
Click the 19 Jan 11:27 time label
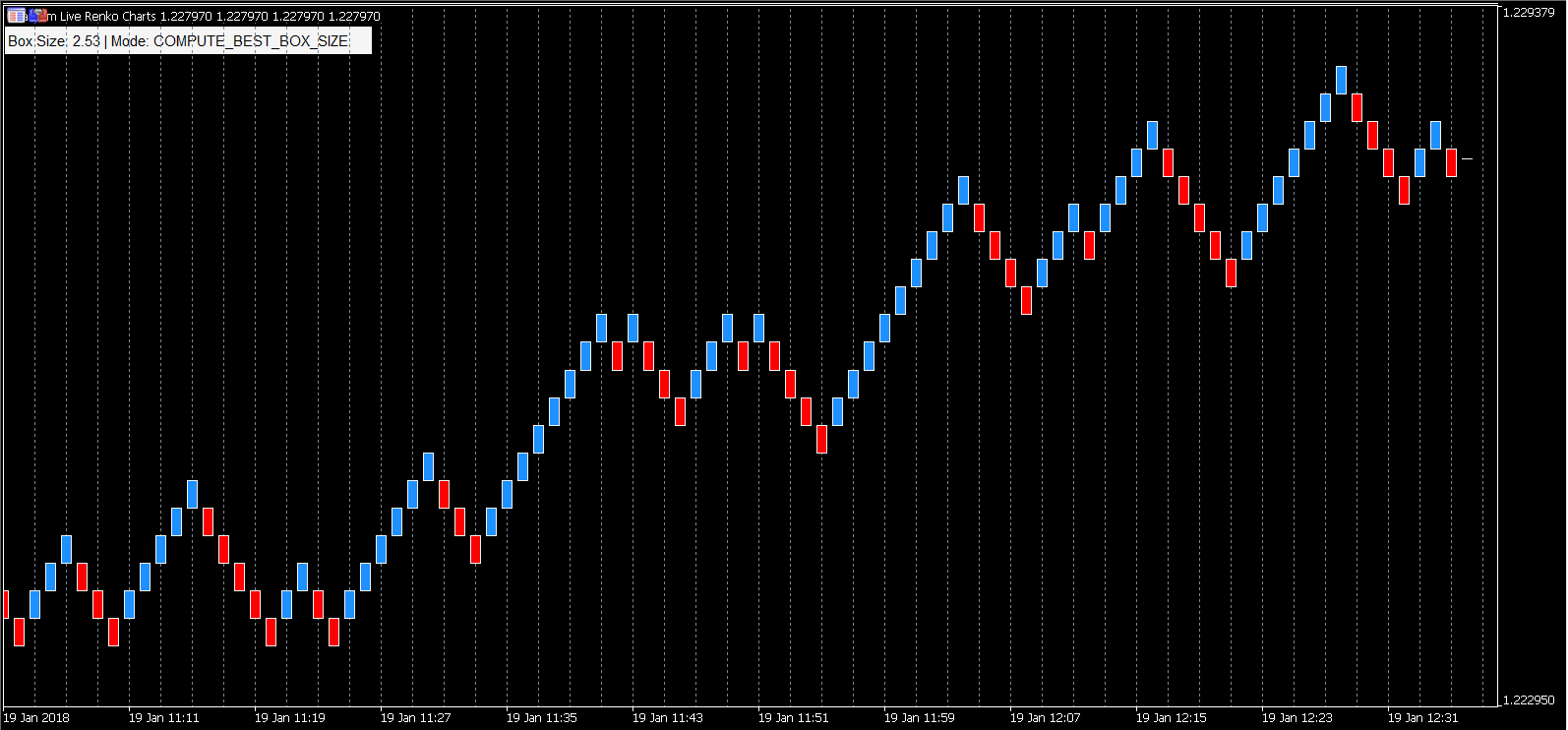(x=415, y=718)
